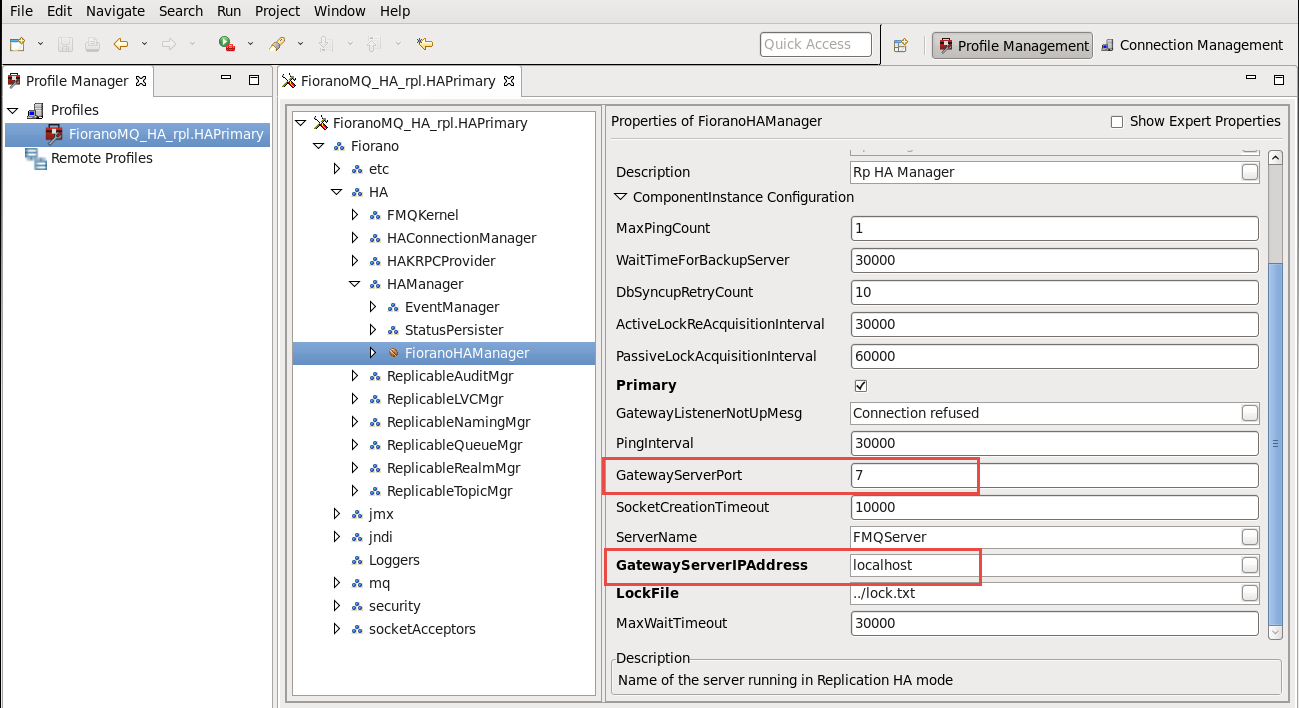Click the Run external tools icon
Image resolution: width=1299 pixels, height=708 pixels.
[227, 44]
